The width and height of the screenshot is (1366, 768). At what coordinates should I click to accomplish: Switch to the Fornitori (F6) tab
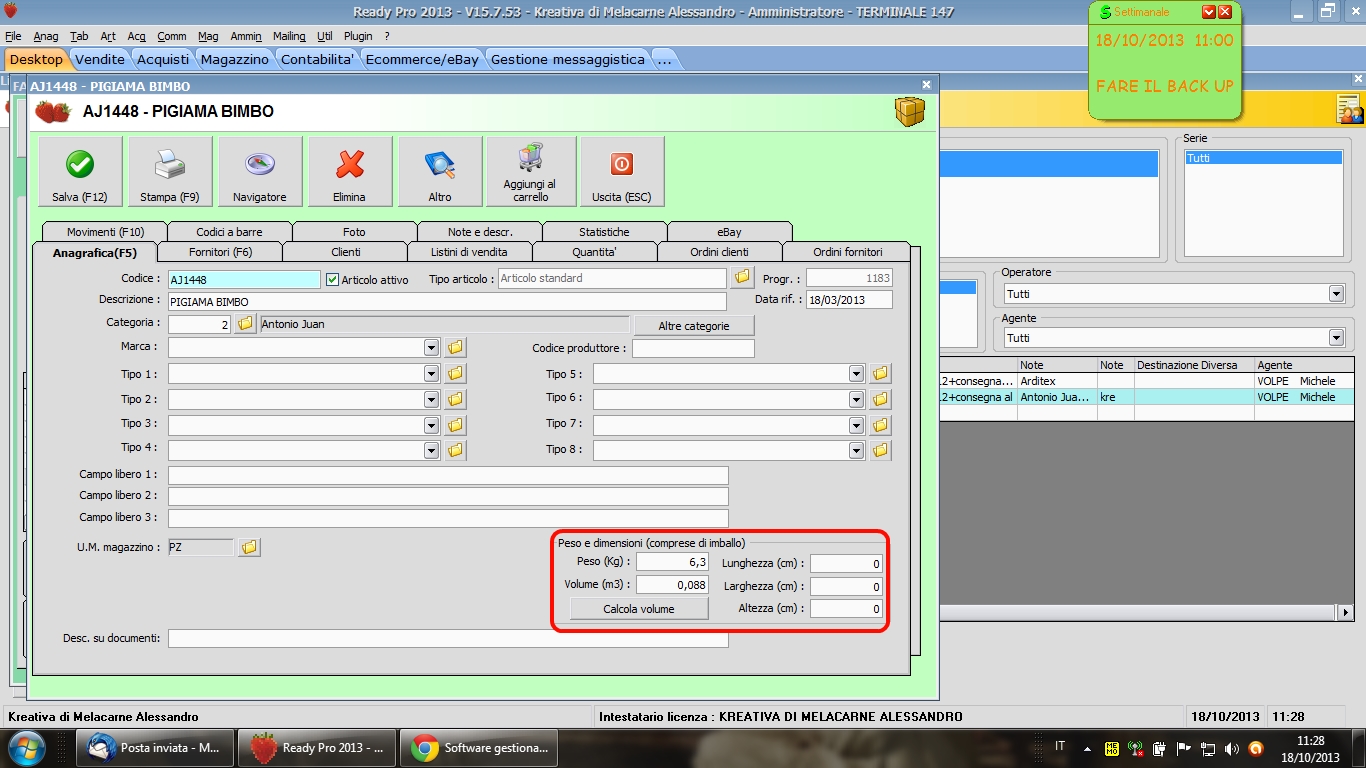click(220, 252)
